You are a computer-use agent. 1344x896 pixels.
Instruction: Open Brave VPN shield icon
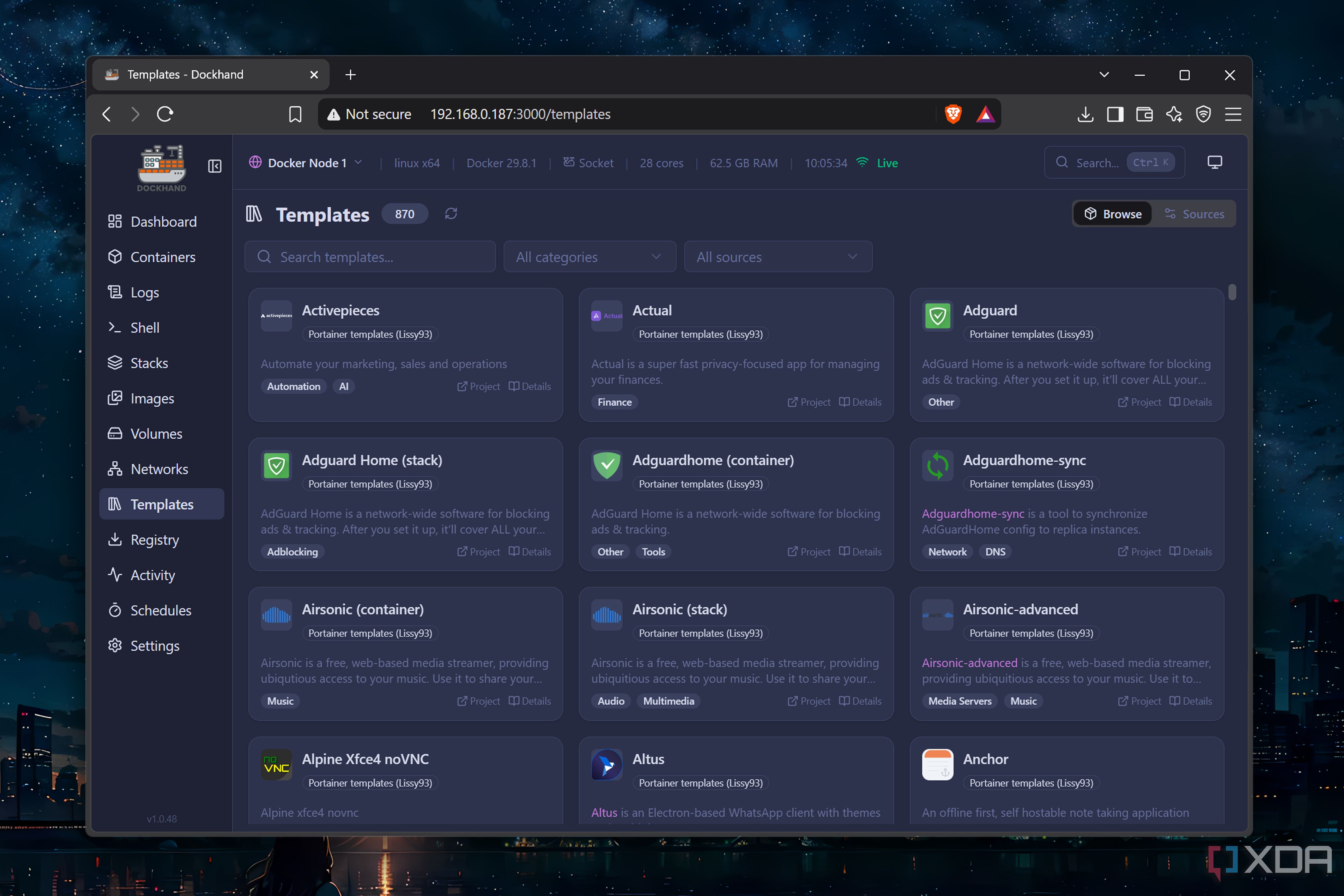[1203, 114]
